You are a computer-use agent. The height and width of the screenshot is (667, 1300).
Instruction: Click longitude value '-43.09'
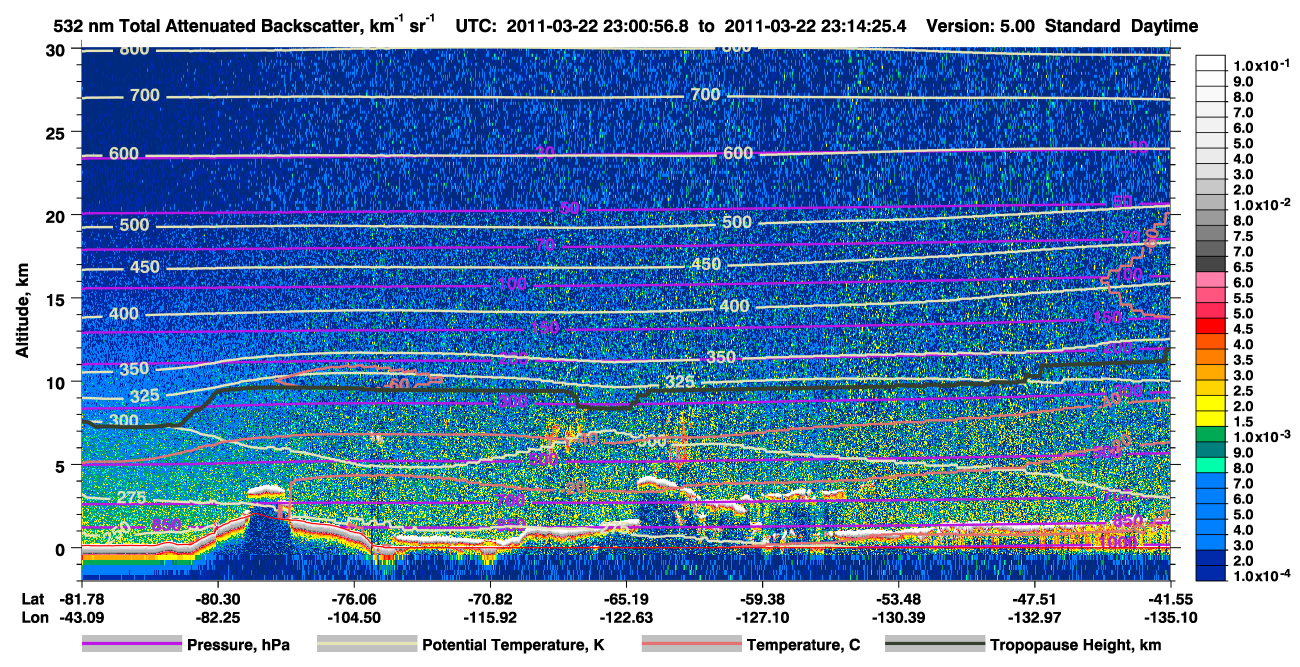point(81,618)
